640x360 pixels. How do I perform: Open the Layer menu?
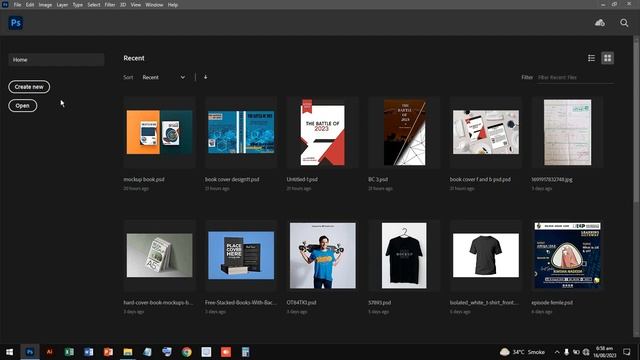62,5
